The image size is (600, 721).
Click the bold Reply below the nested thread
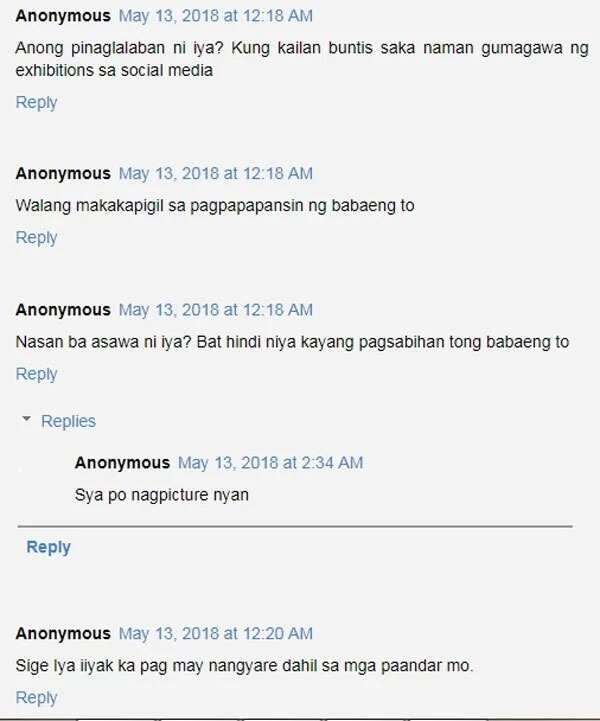tap(49, 547)
